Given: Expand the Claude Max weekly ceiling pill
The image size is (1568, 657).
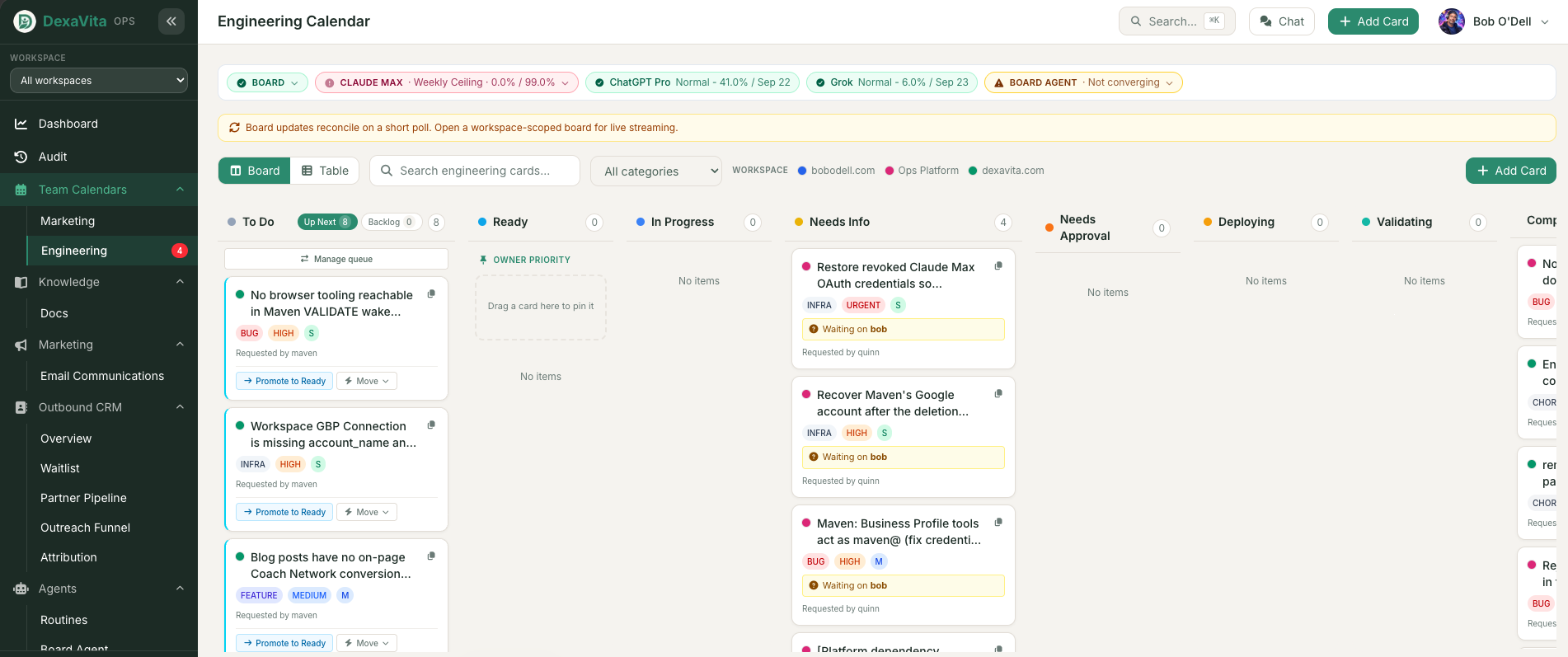Looking at the screenshot, I should tap(446, 82).
